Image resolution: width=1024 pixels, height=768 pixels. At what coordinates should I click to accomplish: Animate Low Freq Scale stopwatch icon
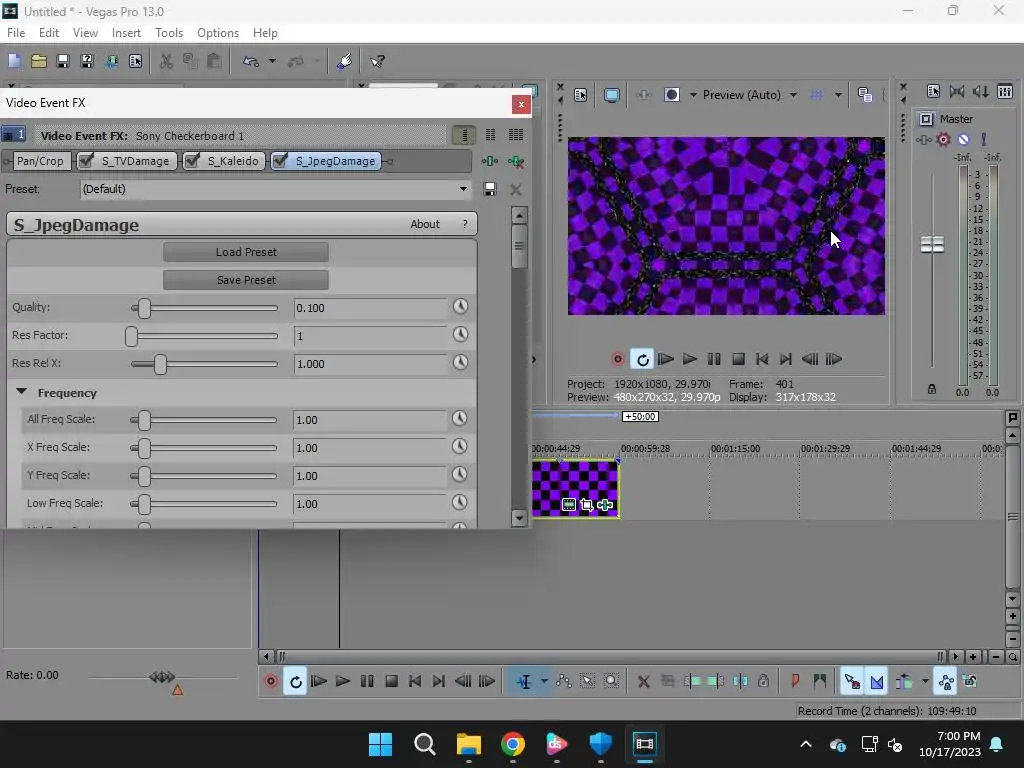(x=460, y=503)
